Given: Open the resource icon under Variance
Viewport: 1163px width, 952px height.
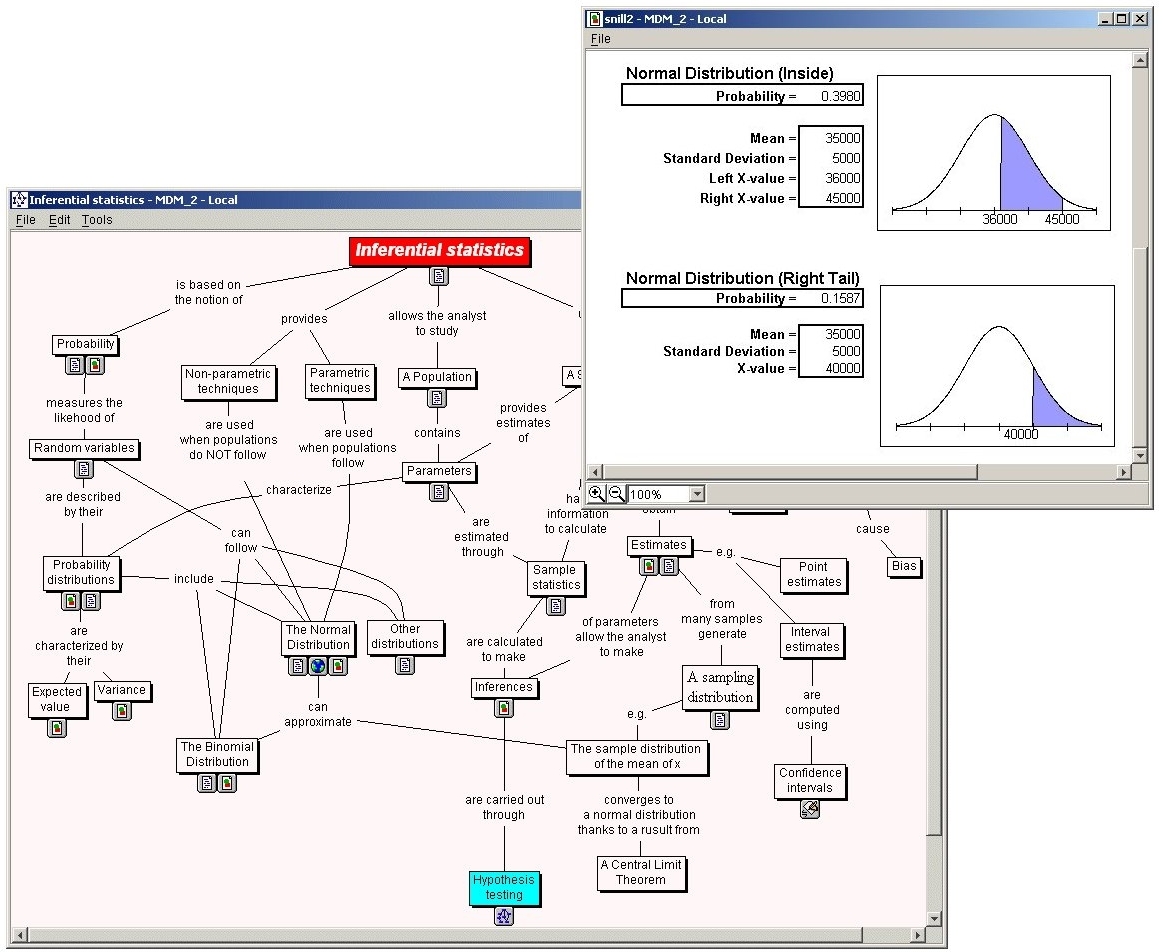Looking at the screenshot, I should coord(122,711).
